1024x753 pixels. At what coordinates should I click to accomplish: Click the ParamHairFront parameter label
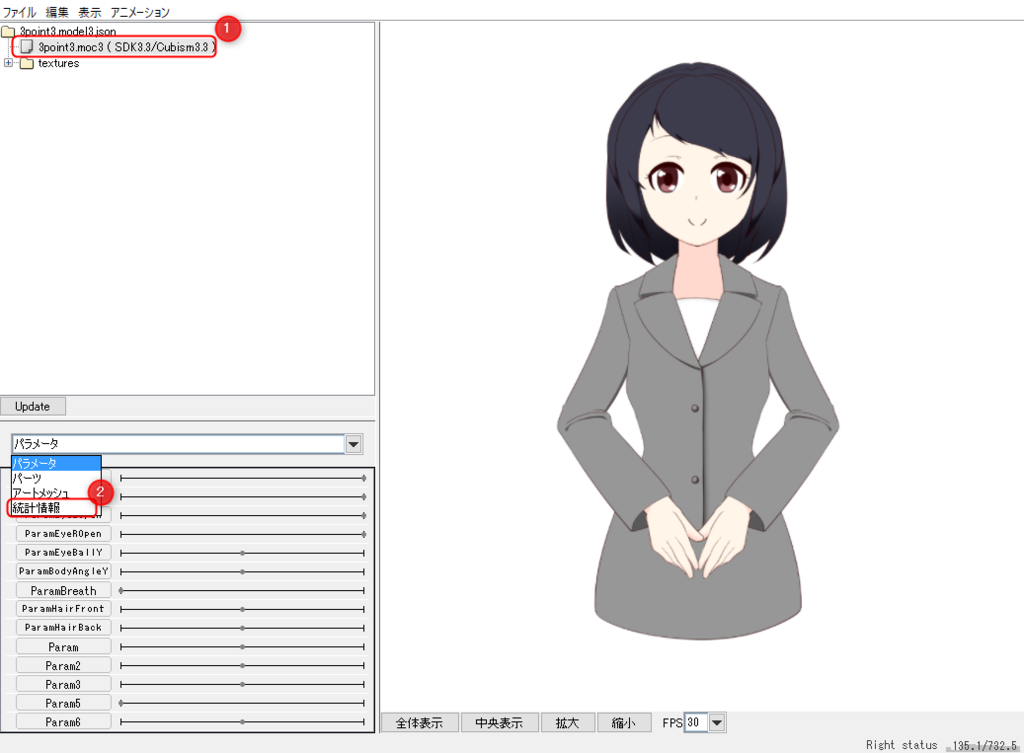tap(63, 608)
